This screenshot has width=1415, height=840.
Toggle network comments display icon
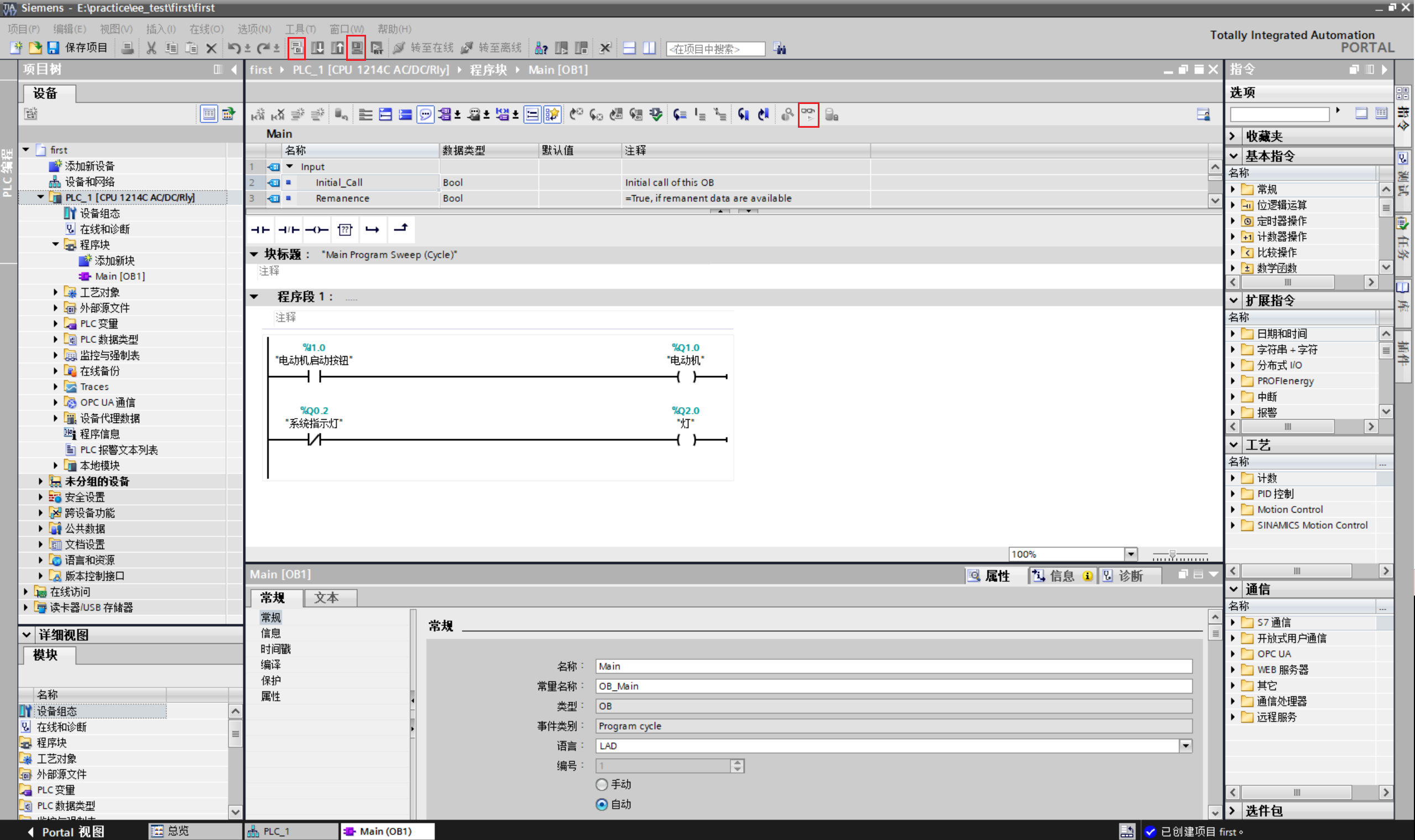pos(426,115)
